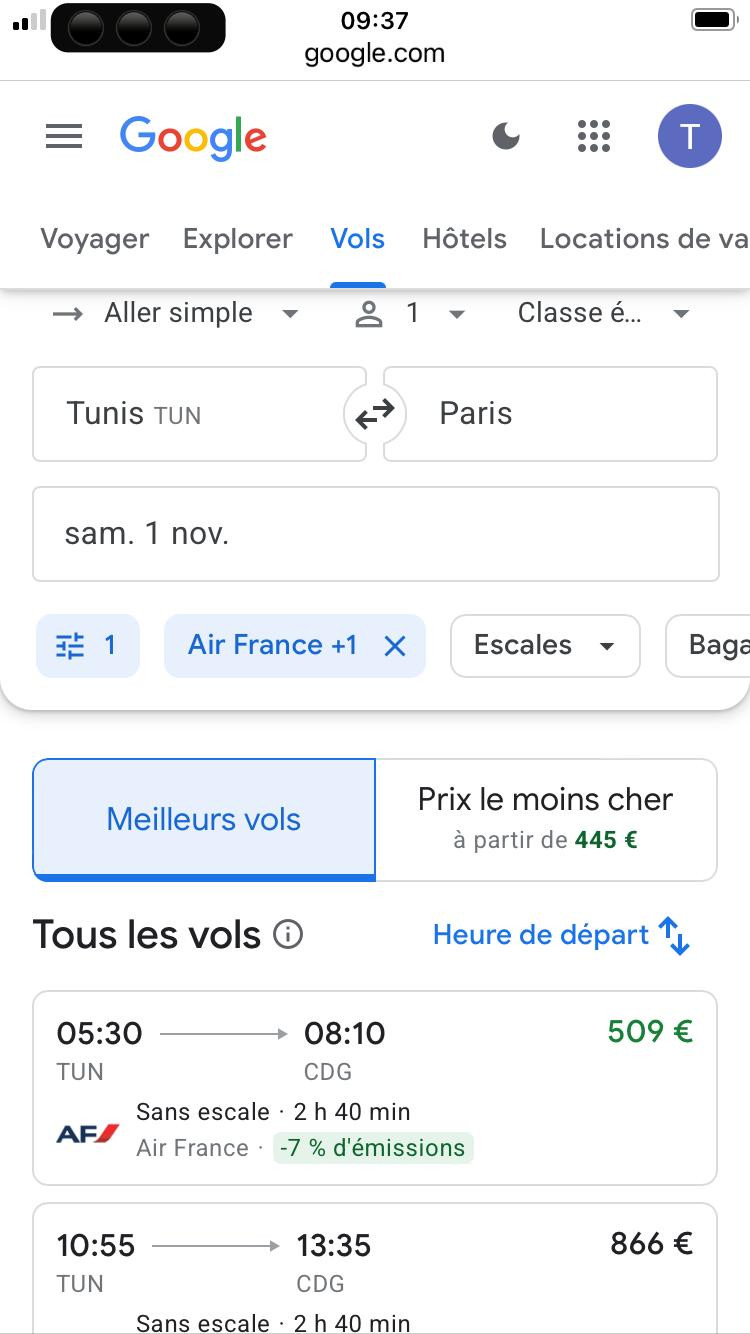Switch to the Explorer tab

pyautogui.click(x=238, y=239)
